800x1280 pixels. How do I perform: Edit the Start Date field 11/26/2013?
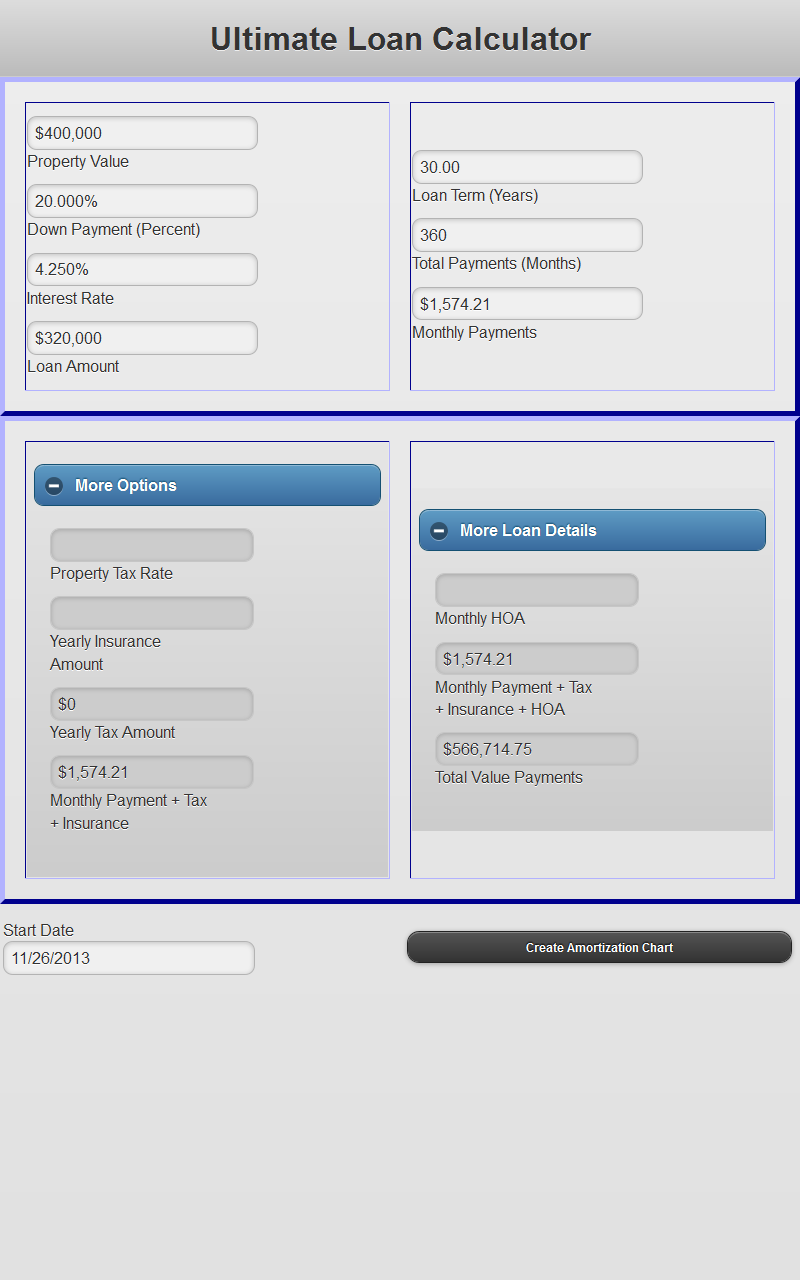tap(129, 958)
